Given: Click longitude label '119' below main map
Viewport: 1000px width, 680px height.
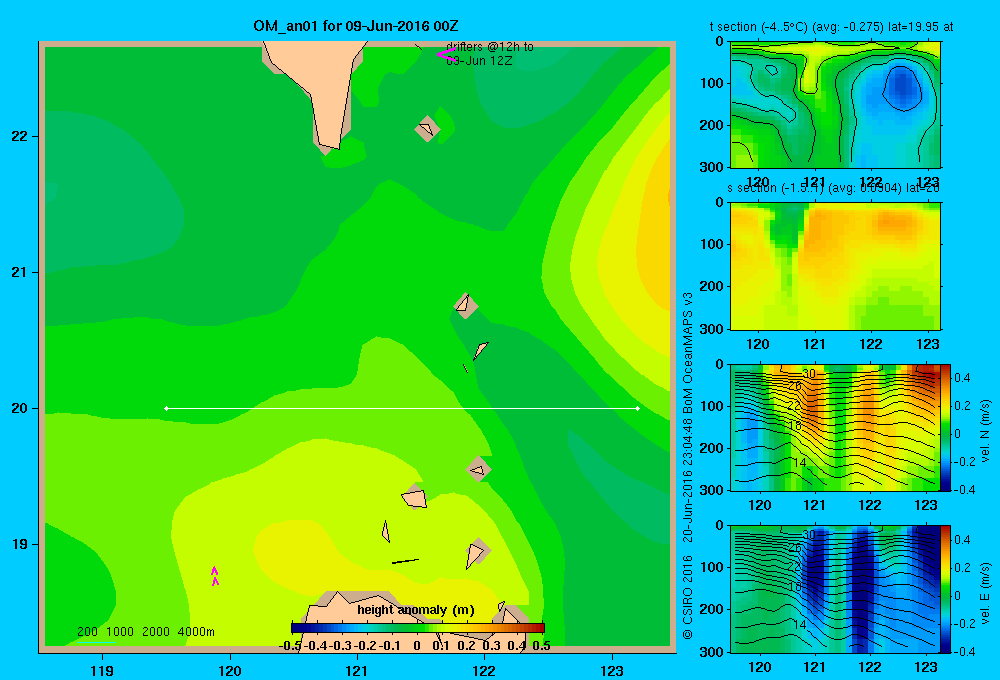Looking at the screenshot, I should coord(103,670).
